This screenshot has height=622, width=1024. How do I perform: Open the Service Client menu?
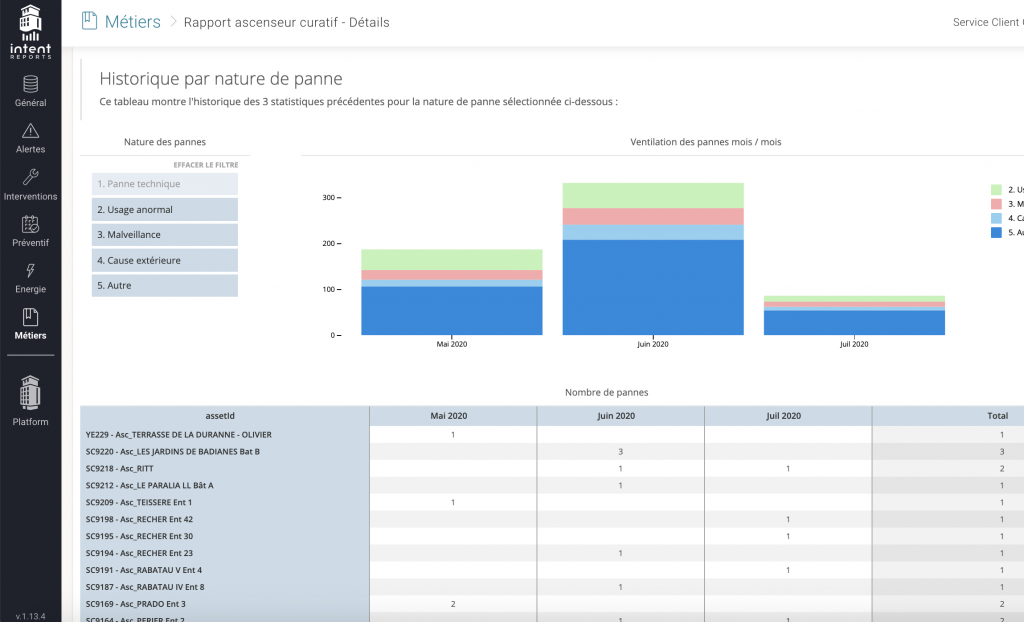click(987, 21)
